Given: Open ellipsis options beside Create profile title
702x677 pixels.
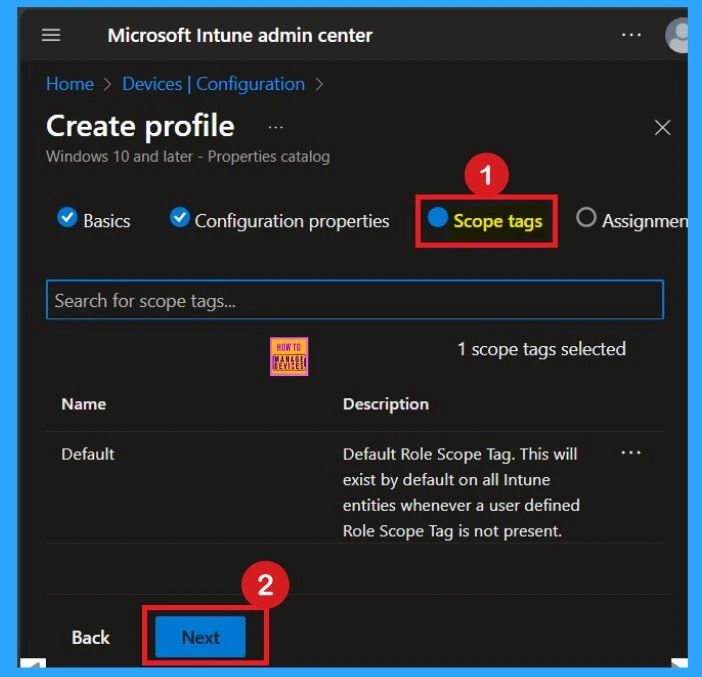Looking at the screenshot, I should [275, 128].
